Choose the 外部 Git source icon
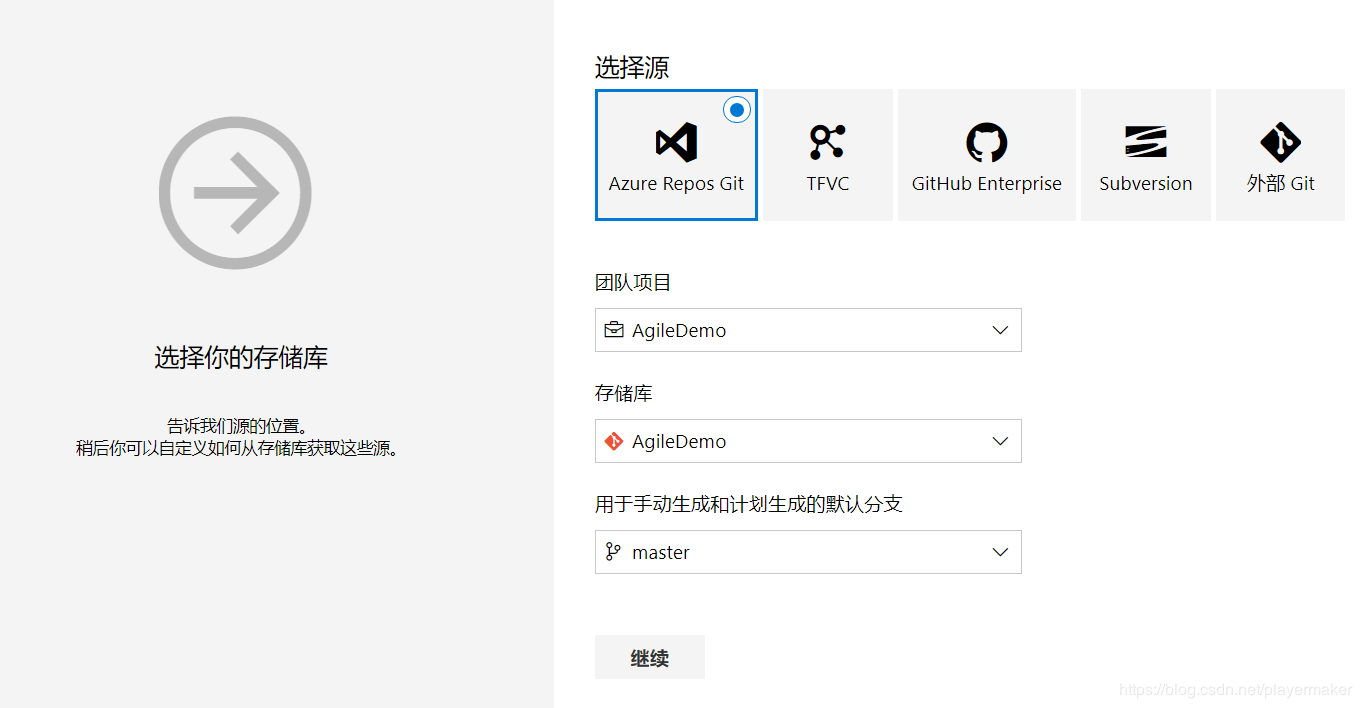This screenshot has height=708, width=1362. click(1280, 143)
